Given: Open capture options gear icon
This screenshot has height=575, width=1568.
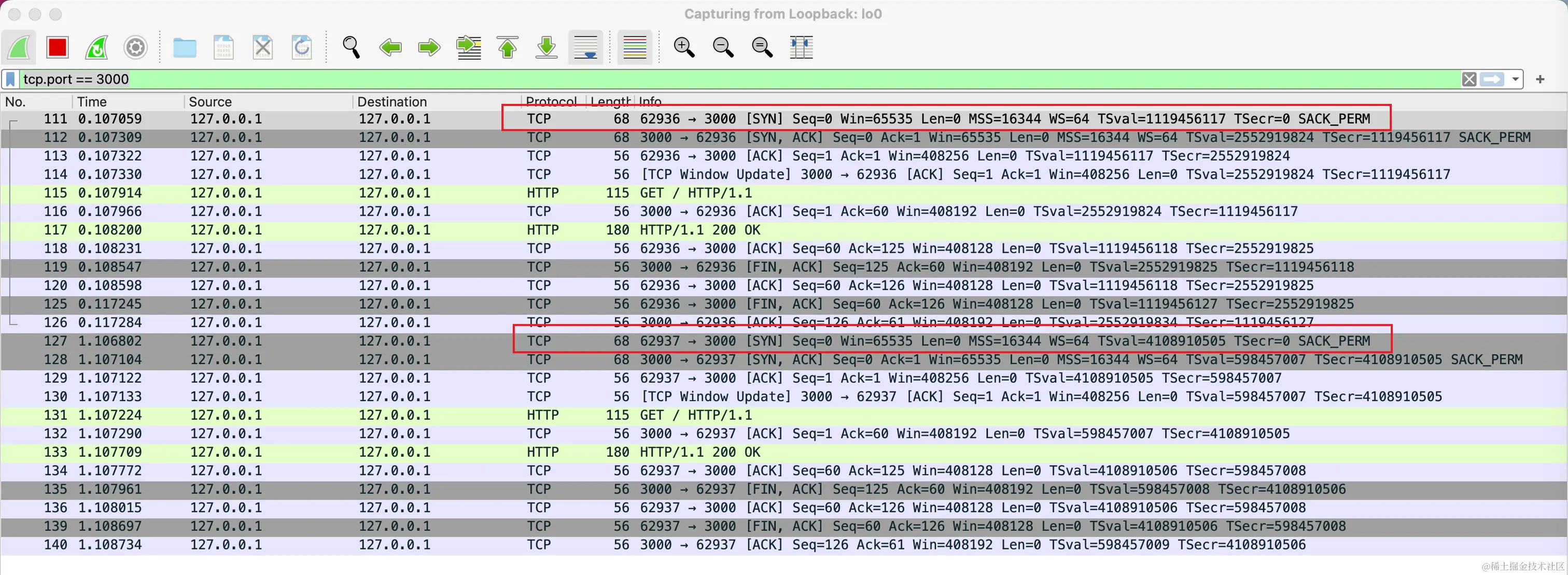Looking at the screenshot, I should click(136, 47).
